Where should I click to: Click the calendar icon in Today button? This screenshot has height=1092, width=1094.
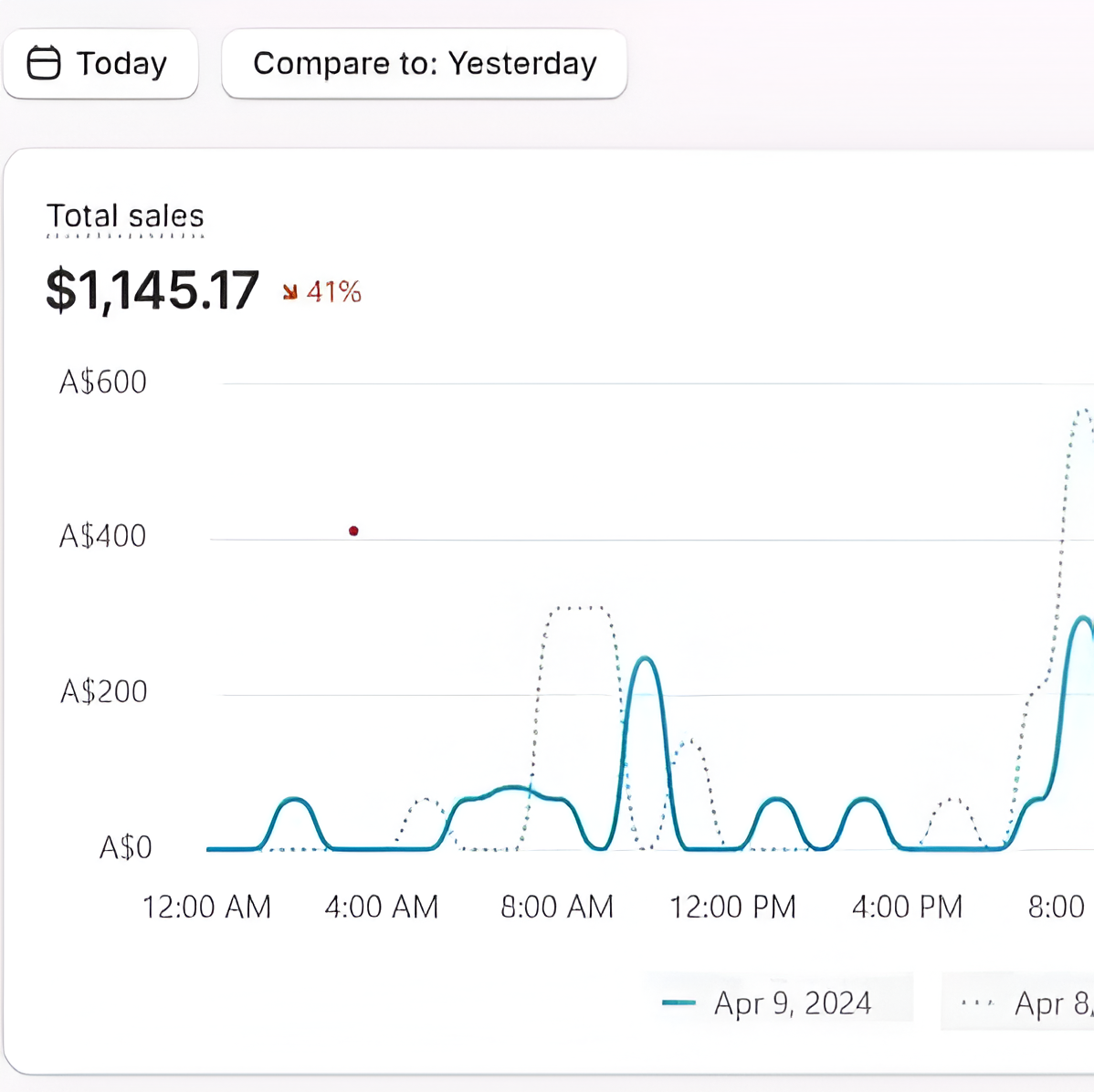pos(44,63)
